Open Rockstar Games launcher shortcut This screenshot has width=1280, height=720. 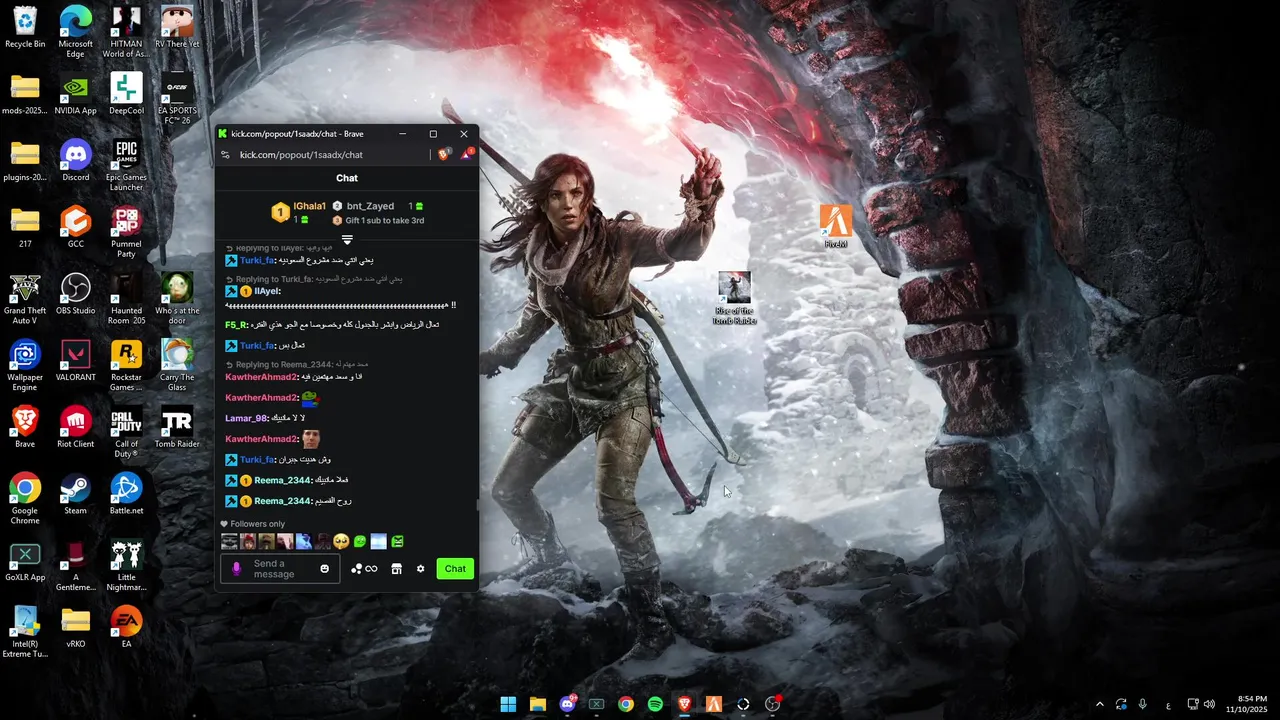(126, 365)
